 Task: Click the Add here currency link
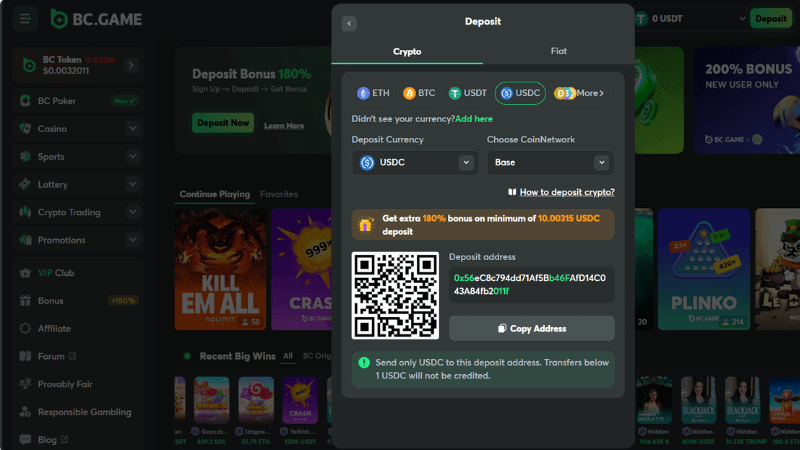474,119
